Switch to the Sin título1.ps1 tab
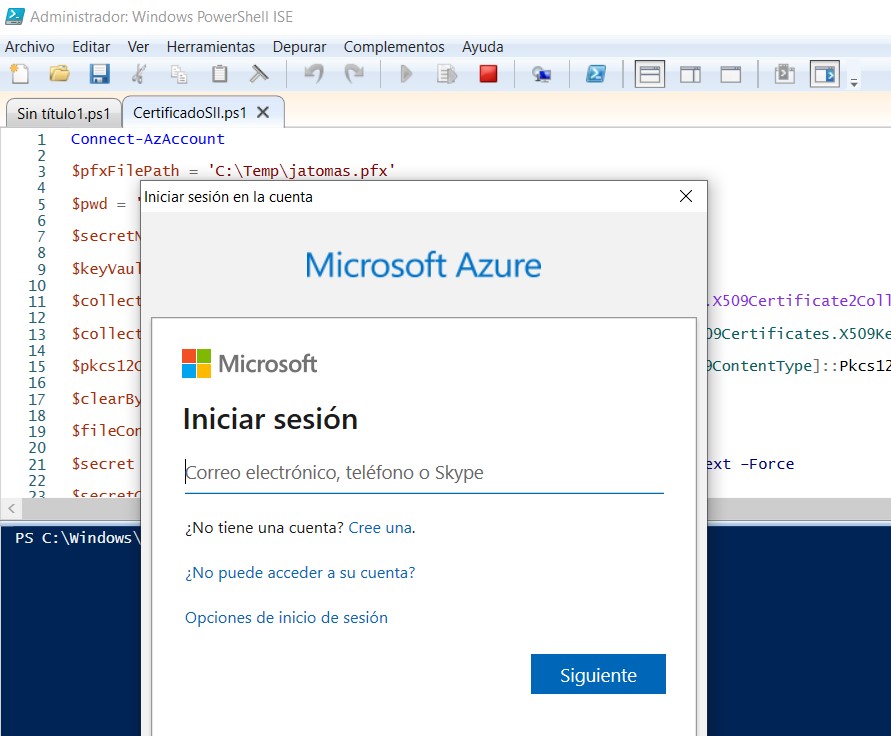The height and width of the screenshot is (736, 891). coord(63,114)
